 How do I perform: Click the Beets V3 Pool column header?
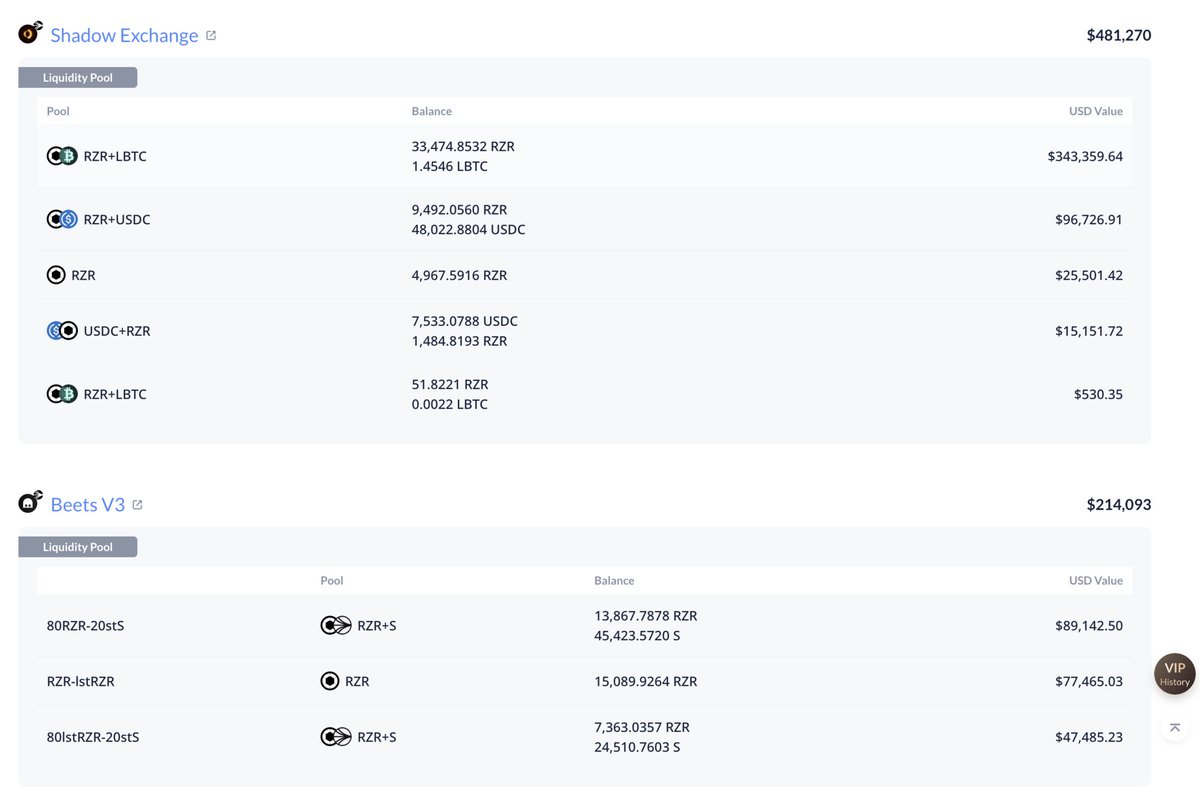pyautogui.click(x=332, y=580)
